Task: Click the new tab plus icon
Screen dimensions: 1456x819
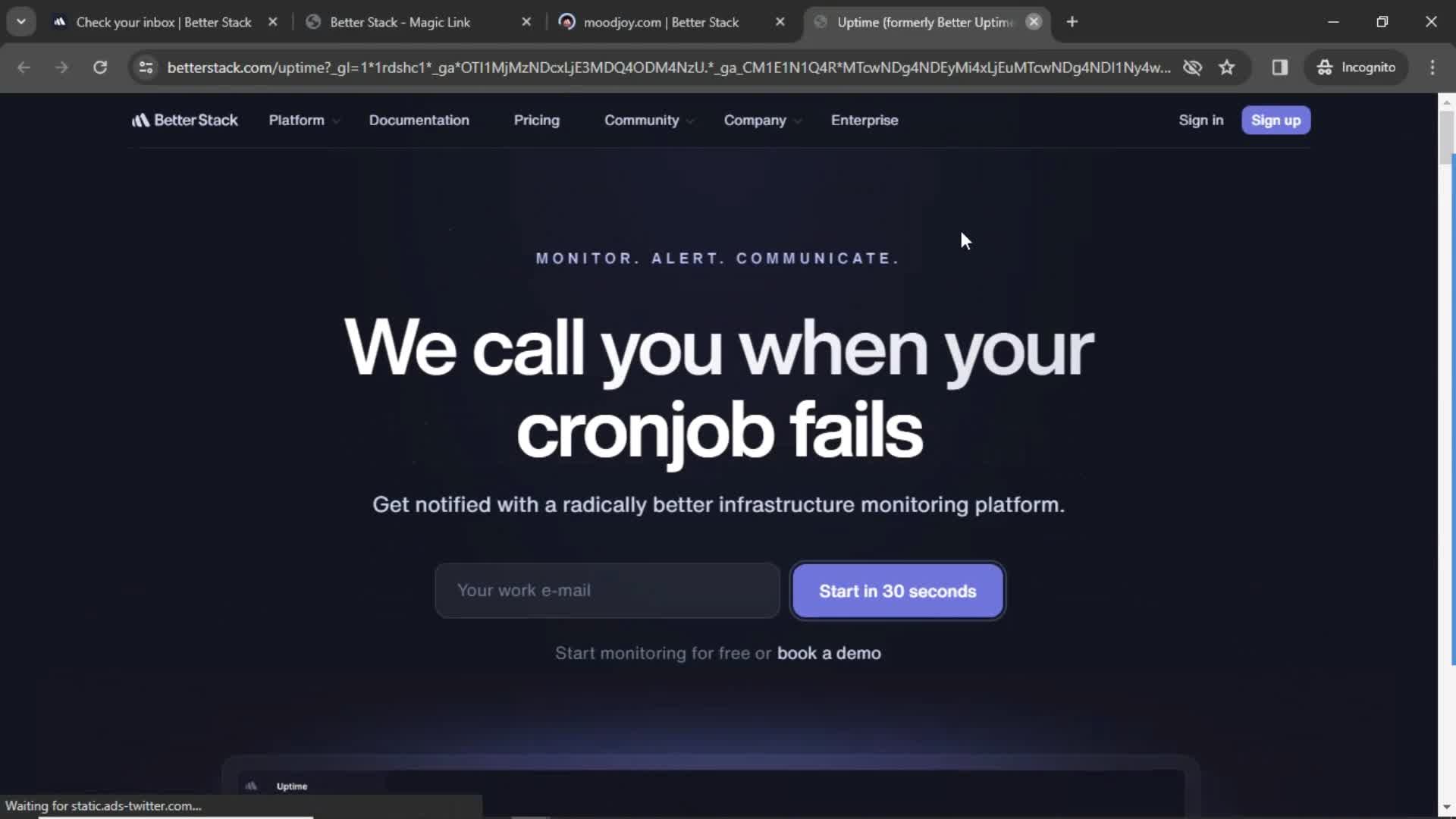Action: click(x=1072, y=22)
